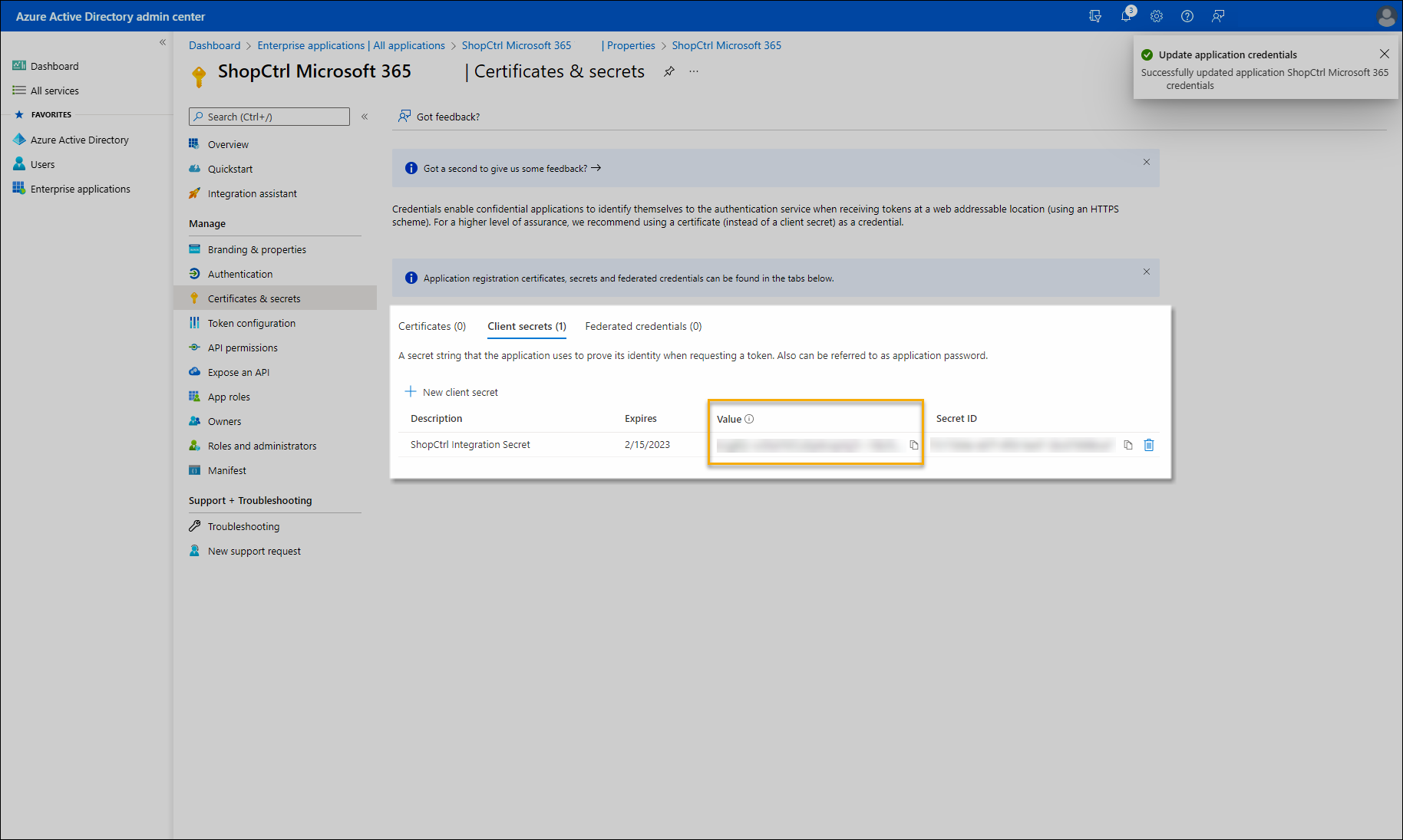Delete the ShopCtrl Integration Secret

(x=1149, y=445)
